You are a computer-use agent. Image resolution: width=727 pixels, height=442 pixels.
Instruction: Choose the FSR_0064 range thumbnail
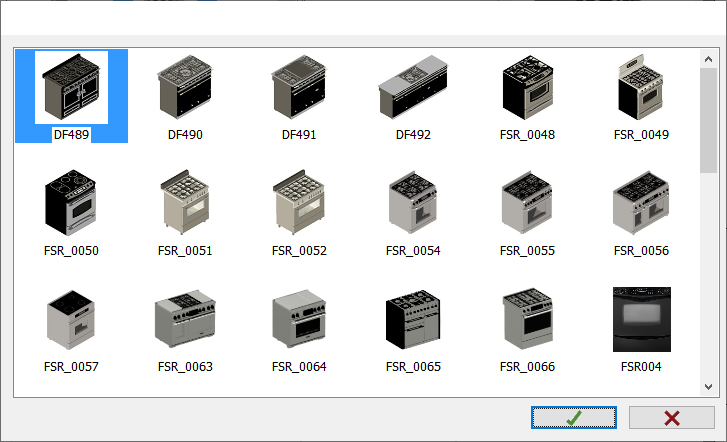point(299,320)
